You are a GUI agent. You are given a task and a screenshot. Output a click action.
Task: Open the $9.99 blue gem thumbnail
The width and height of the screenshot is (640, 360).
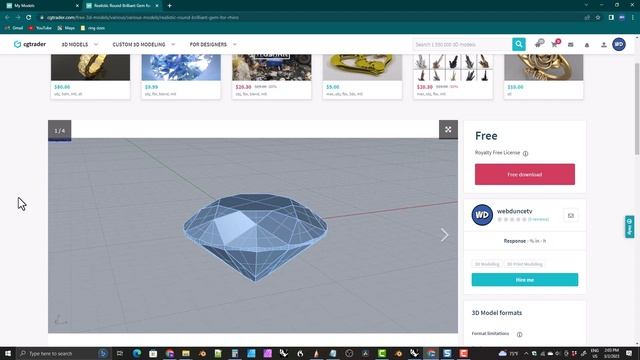pyautogui.click(x=181, y=67)
